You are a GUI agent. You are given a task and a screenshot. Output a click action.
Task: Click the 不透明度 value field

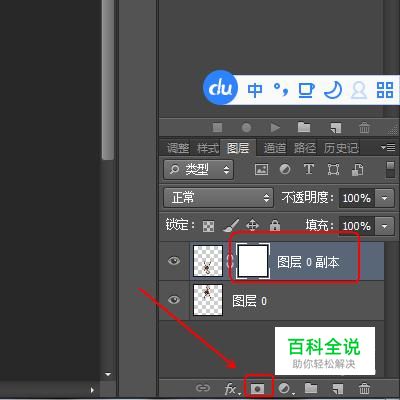357,198
